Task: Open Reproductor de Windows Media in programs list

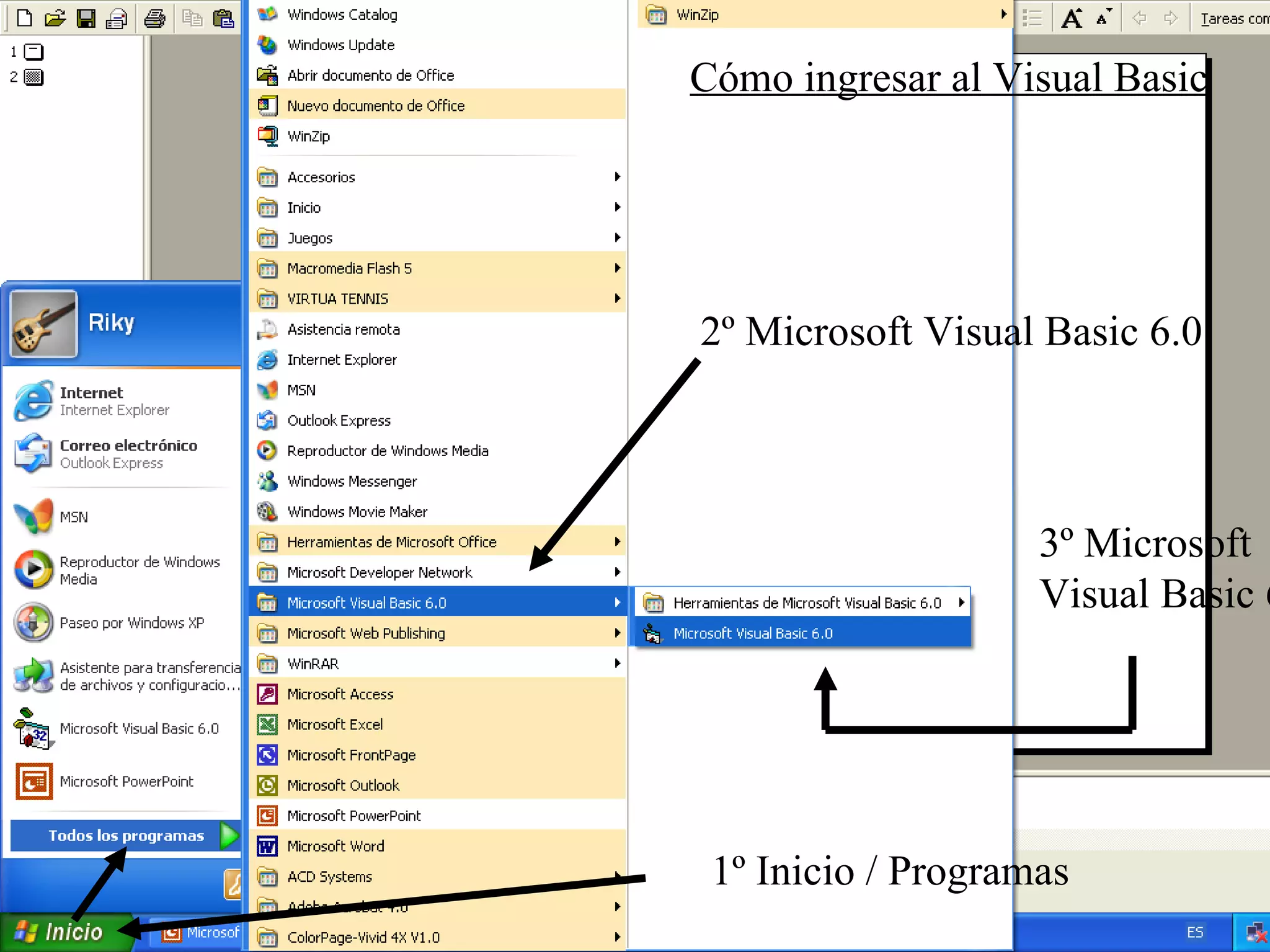Action: point(438,451)
